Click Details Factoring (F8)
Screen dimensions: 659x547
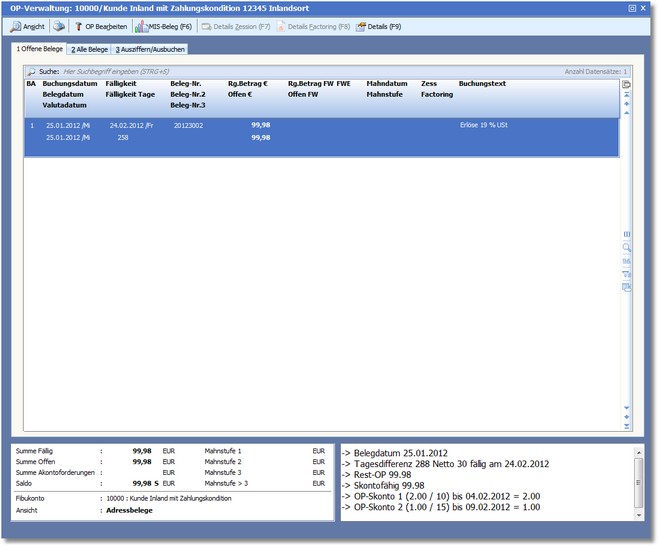311,27
